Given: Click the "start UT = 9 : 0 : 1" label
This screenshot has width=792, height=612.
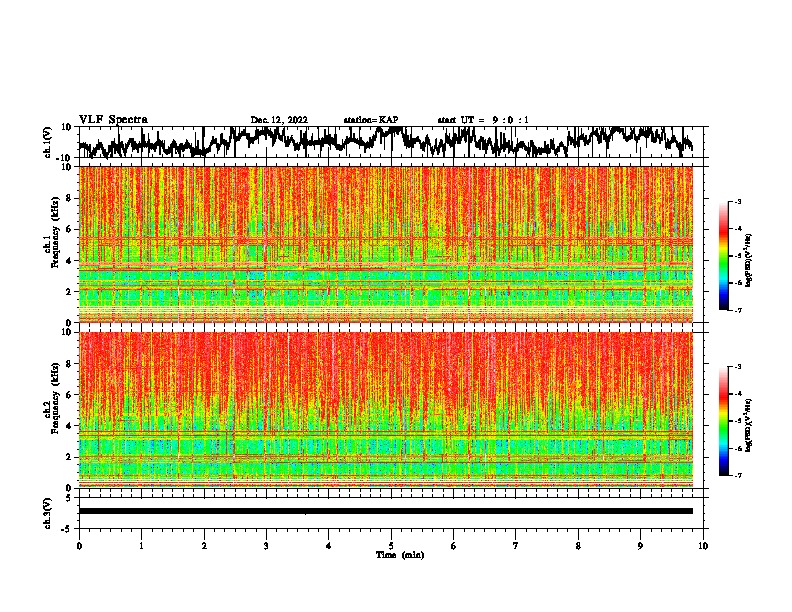Looking at the screenshot, I should coord(483,120).
